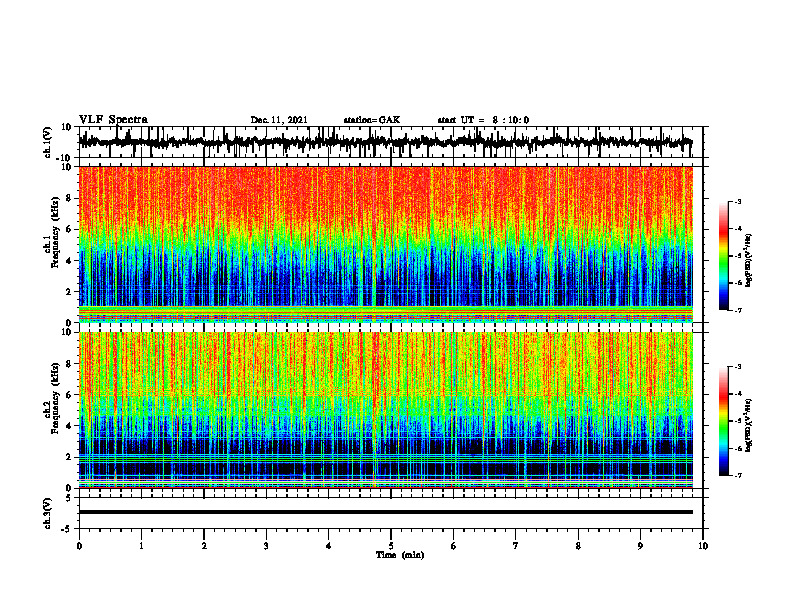Click the "station=GAK" header label
The height and width of the screenshot is (612, 792).
pos(372,120)
